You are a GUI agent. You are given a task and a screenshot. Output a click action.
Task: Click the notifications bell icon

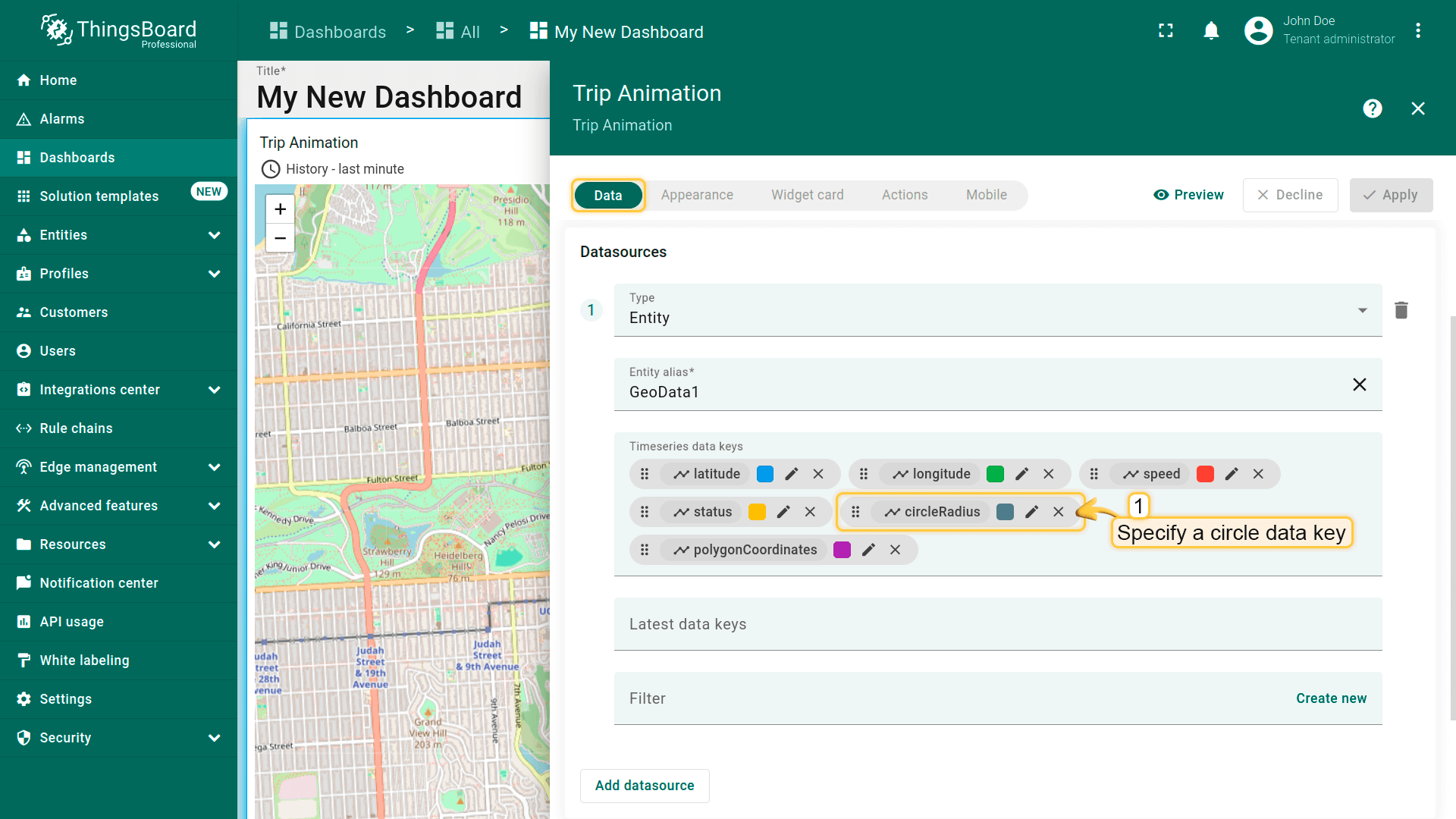click(x=1211, y=31)
